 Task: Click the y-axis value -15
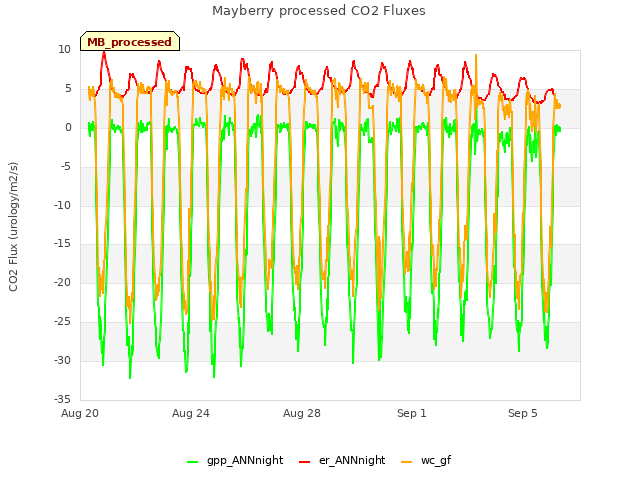[62, 244]
